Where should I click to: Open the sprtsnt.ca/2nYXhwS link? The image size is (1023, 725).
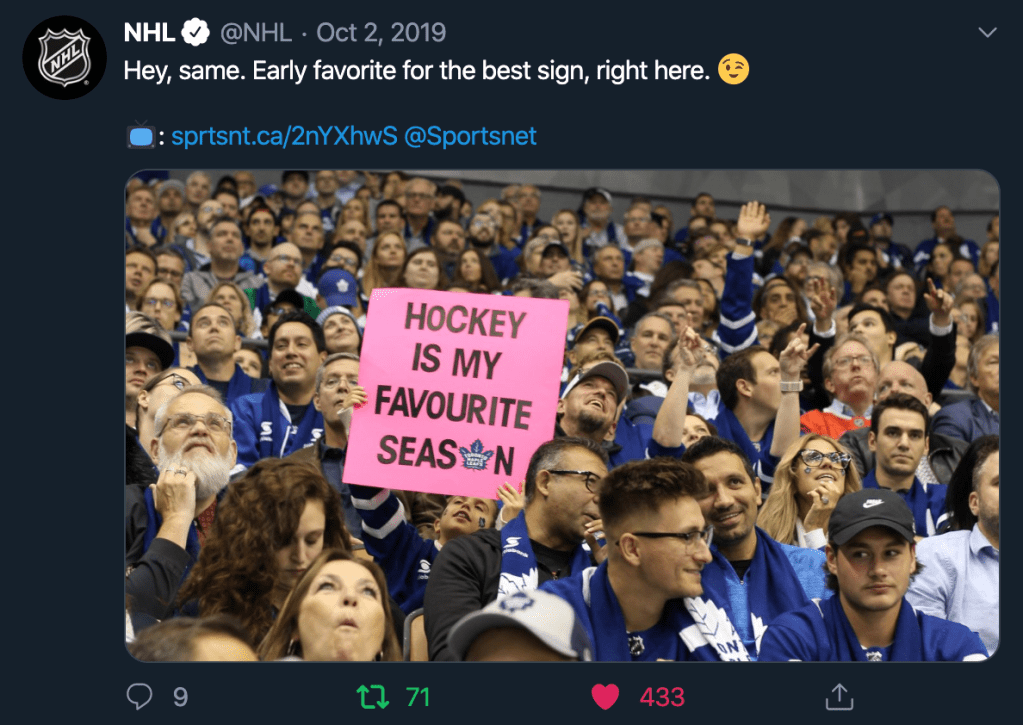tap(283, 136)
